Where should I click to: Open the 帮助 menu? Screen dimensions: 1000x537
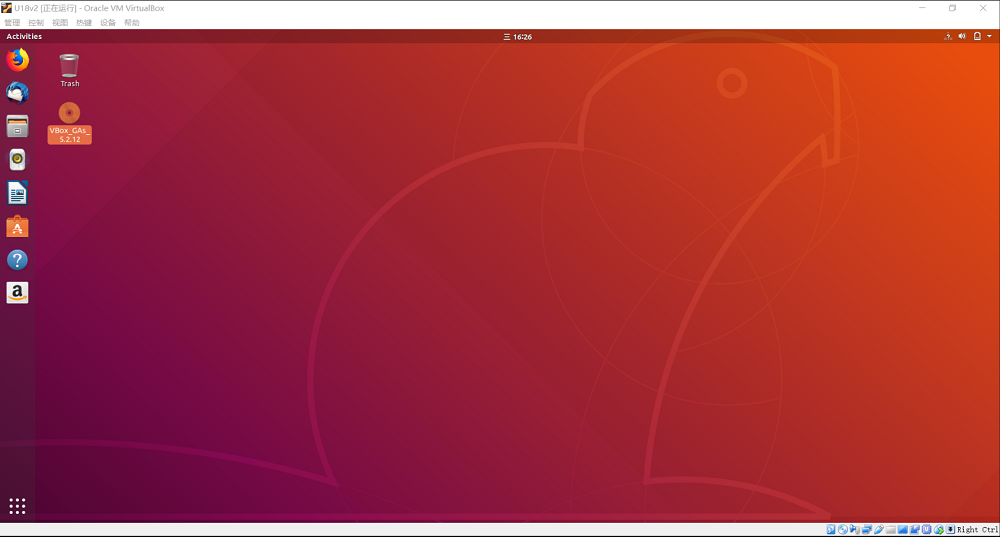coord(131,22)
